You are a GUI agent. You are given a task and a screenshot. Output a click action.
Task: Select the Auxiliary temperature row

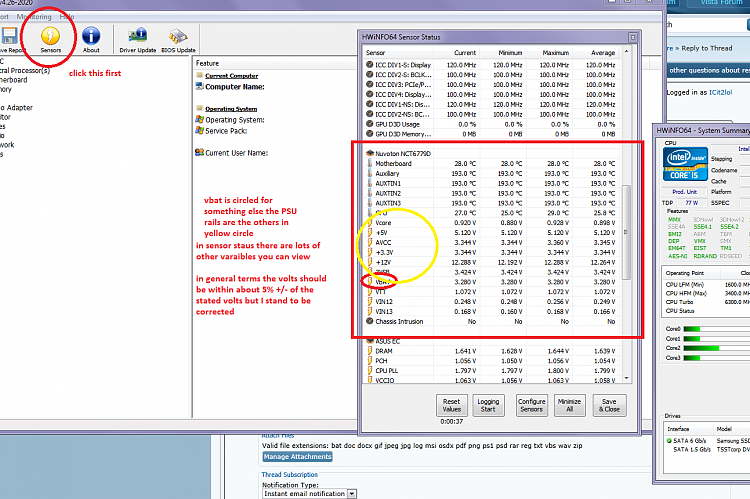[493, 174]
